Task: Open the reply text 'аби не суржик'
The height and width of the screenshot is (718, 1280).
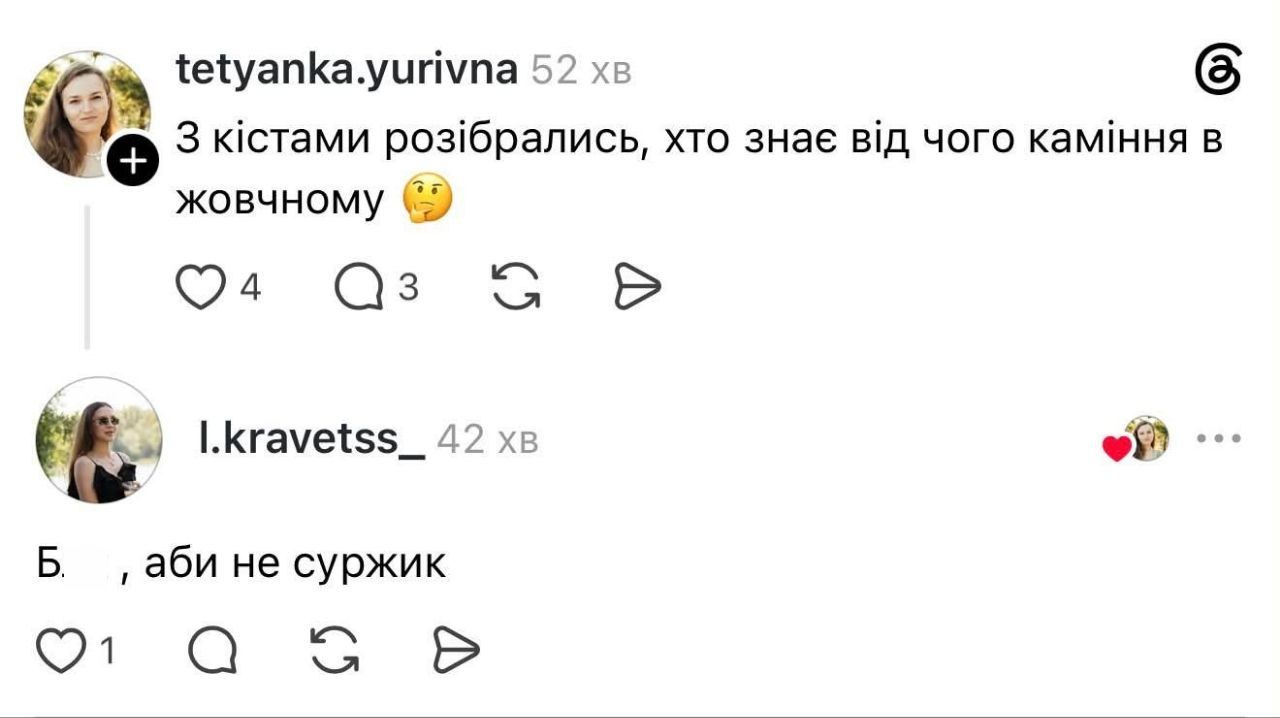Action: [x=295, y=566]
